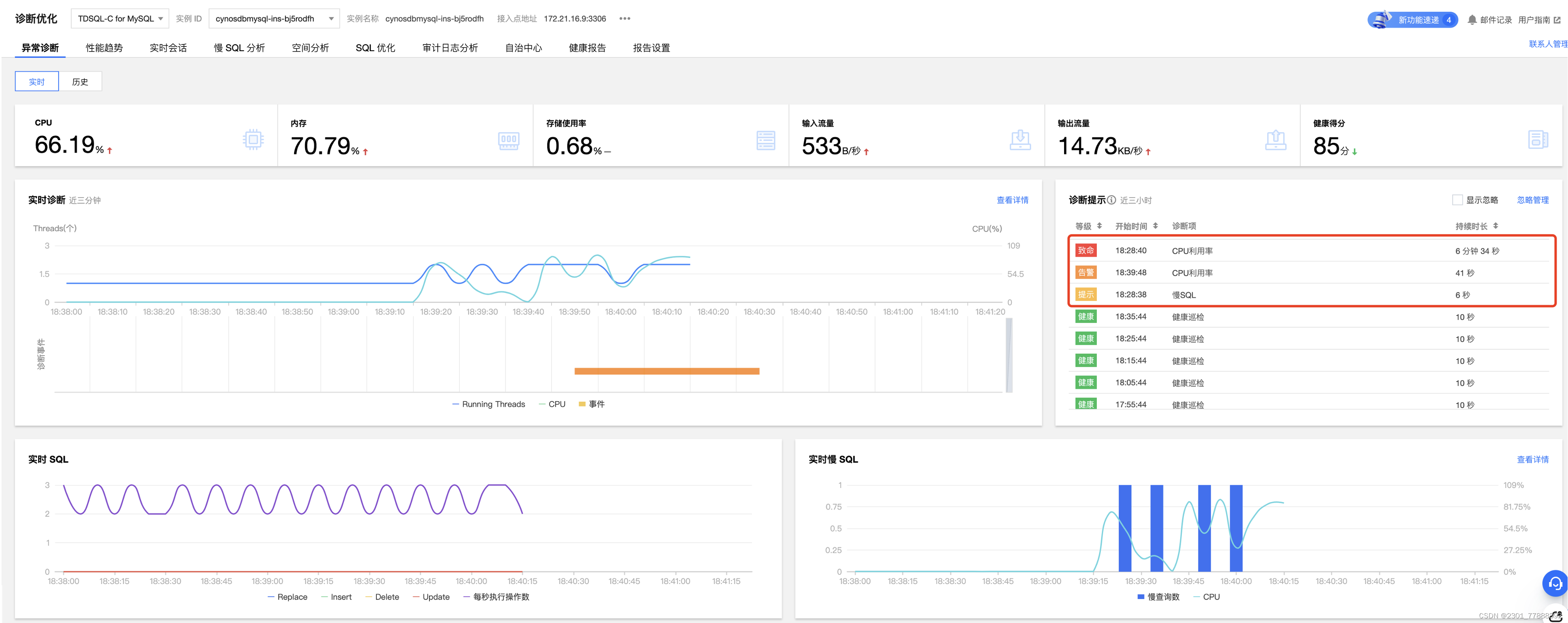Click the download icon in 输入流量 card
This screenshot has height=623, width=1568.
1020,140
